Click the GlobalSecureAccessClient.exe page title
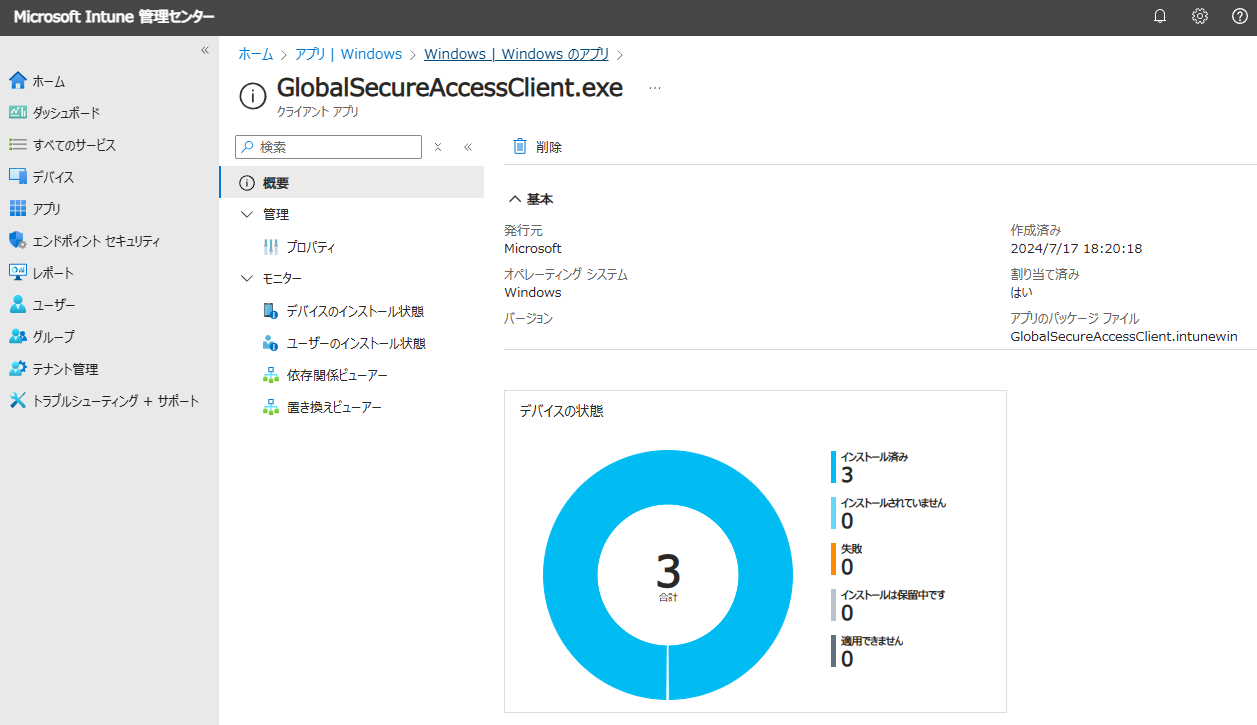The image size is (1257, 725). [x=450, y=88]
